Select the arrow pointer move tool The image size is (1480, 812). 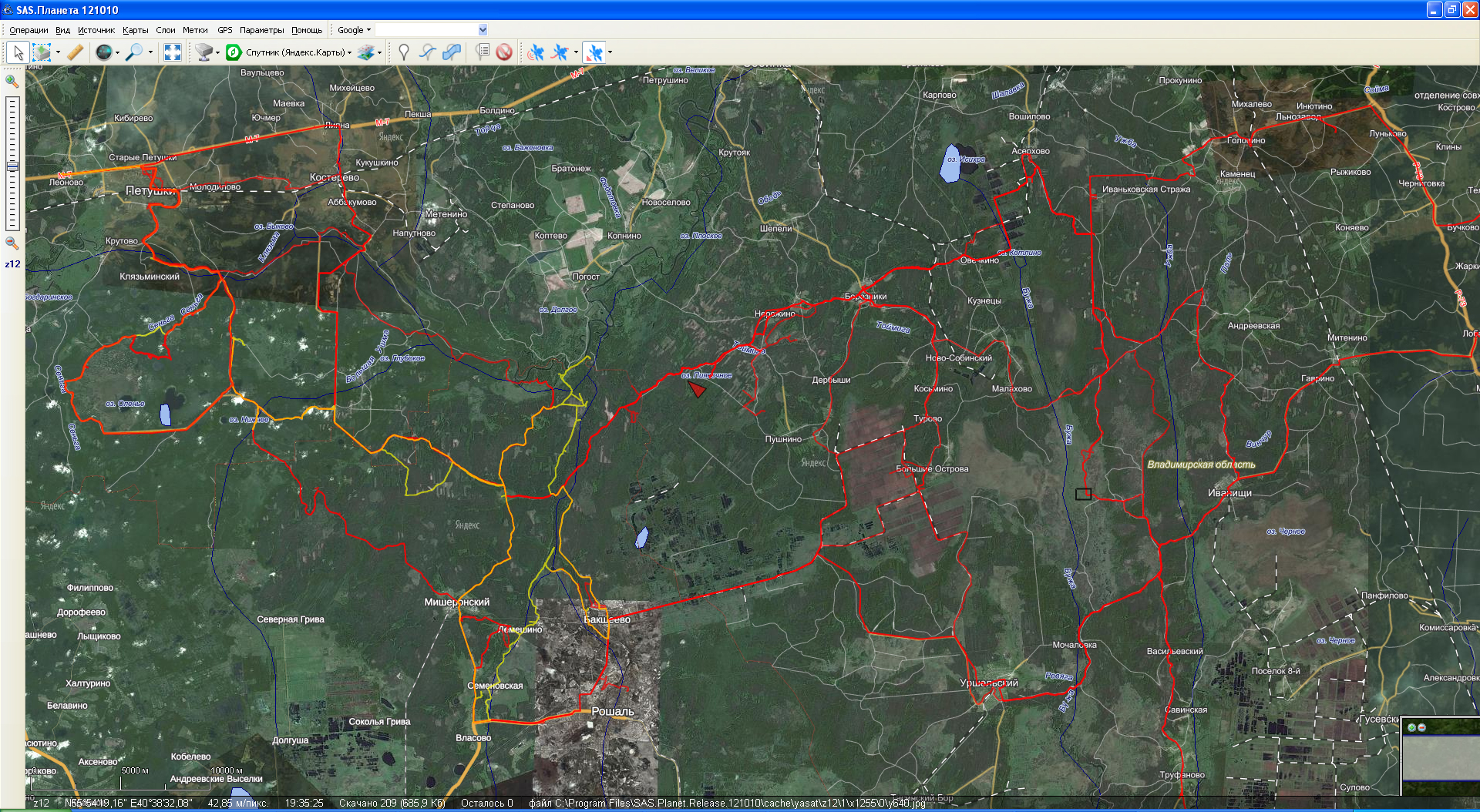click(18, 52)
